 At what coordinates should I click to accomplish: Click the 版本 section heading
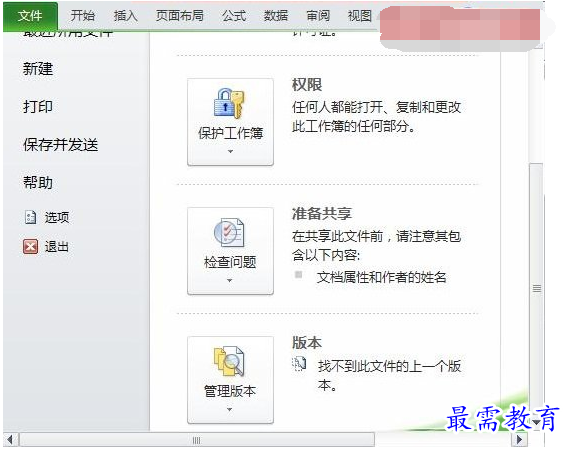pos(307,342)
